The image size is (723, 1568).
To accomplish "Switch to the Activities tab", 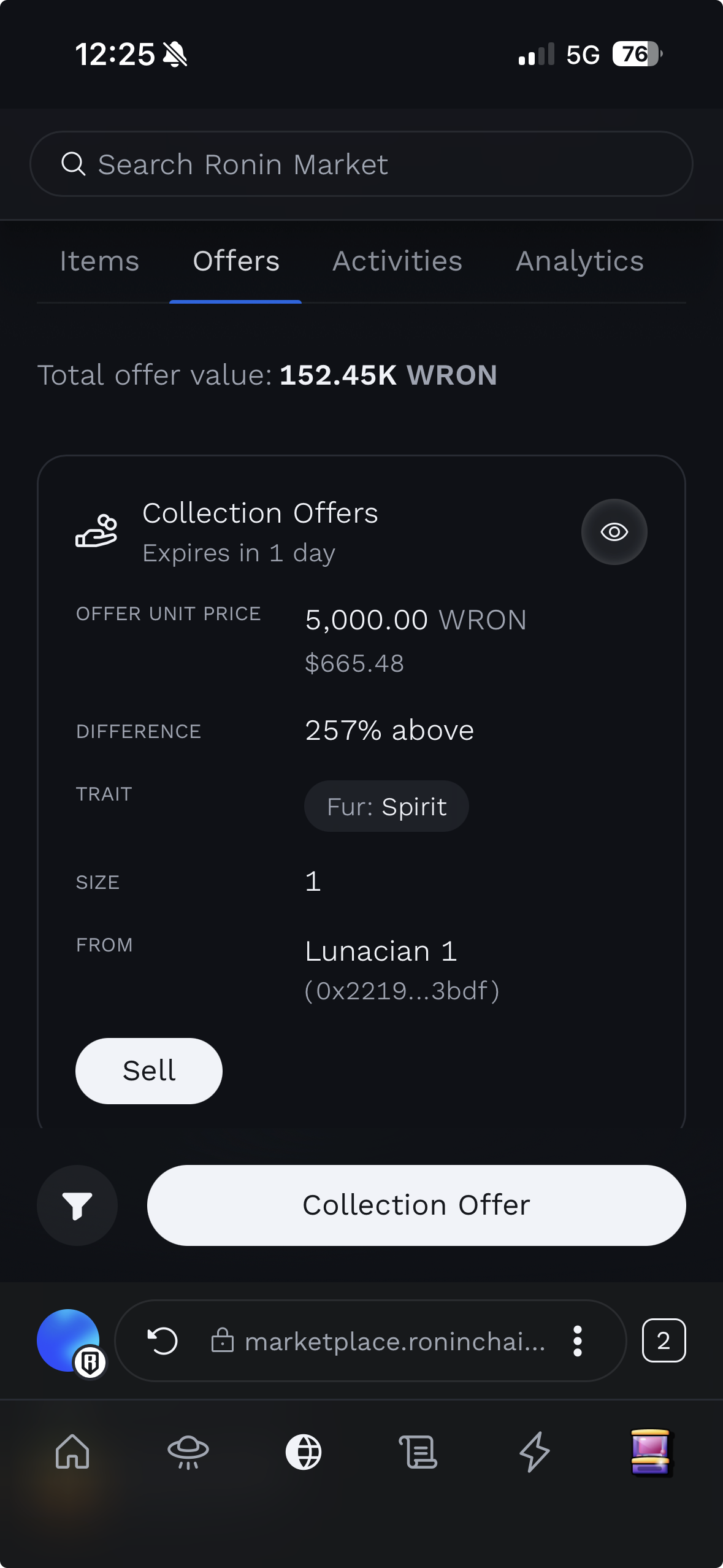I will click(x=397, y=261).
